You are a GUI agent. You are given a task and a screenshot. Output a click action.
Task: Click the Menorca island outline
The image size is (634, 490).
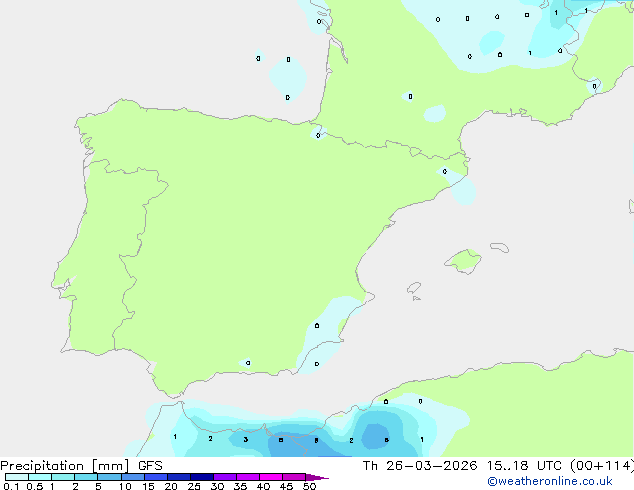point(500,247)
